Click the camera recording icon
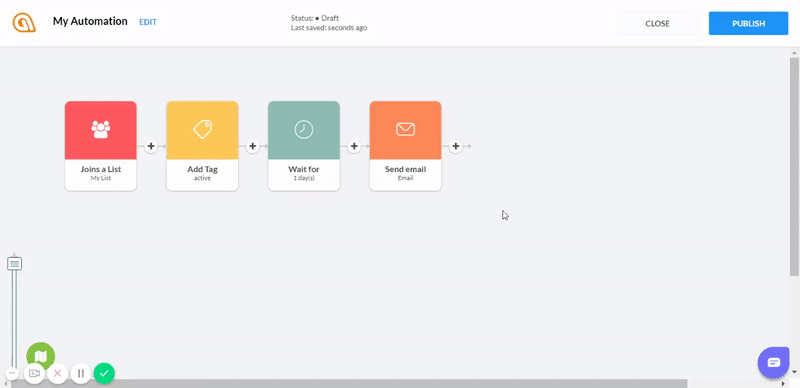The width and height of the screenshot is (800, 388). [34, 373]
